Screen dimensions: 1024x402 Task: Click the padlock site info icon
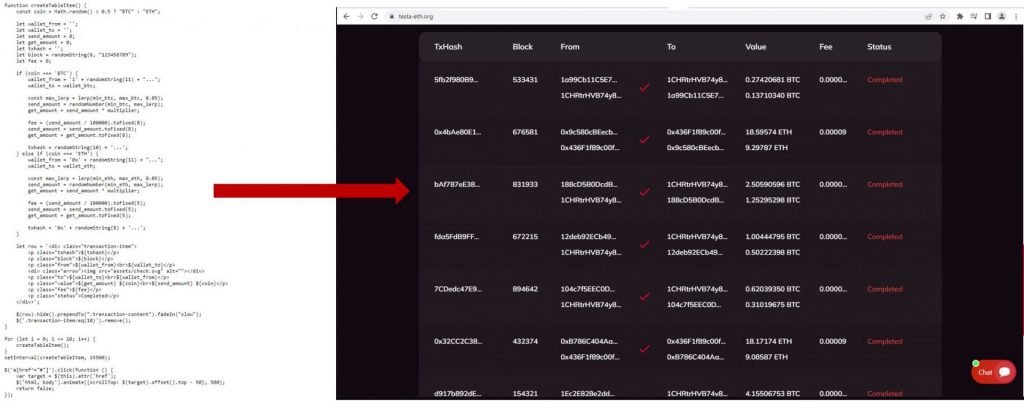click(391, 16)
